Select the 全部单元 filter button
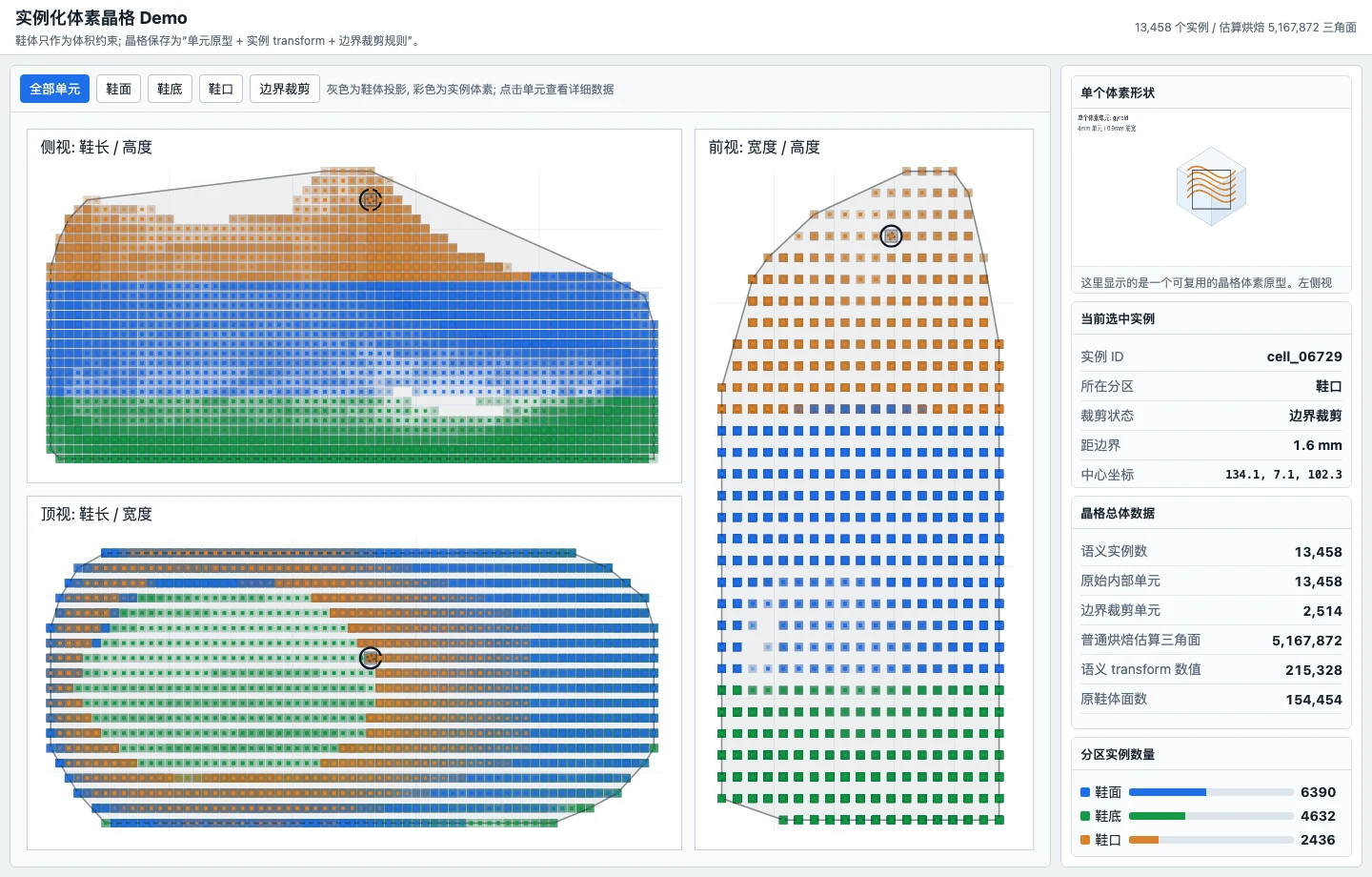1372x877 pixels. tap(54, 89)
